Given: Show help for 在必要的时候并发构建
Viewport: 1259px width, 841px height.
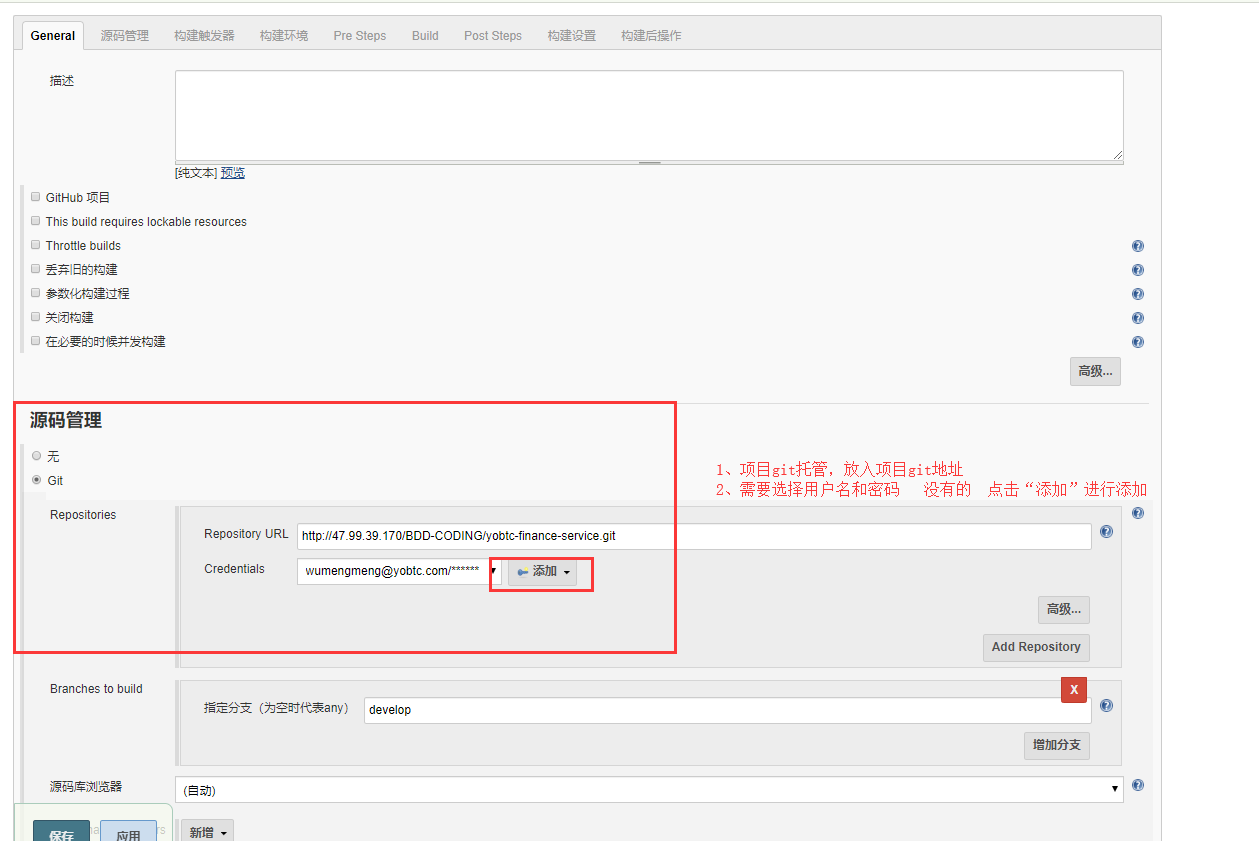Looking at the screenshot, I should [1137, 342].
